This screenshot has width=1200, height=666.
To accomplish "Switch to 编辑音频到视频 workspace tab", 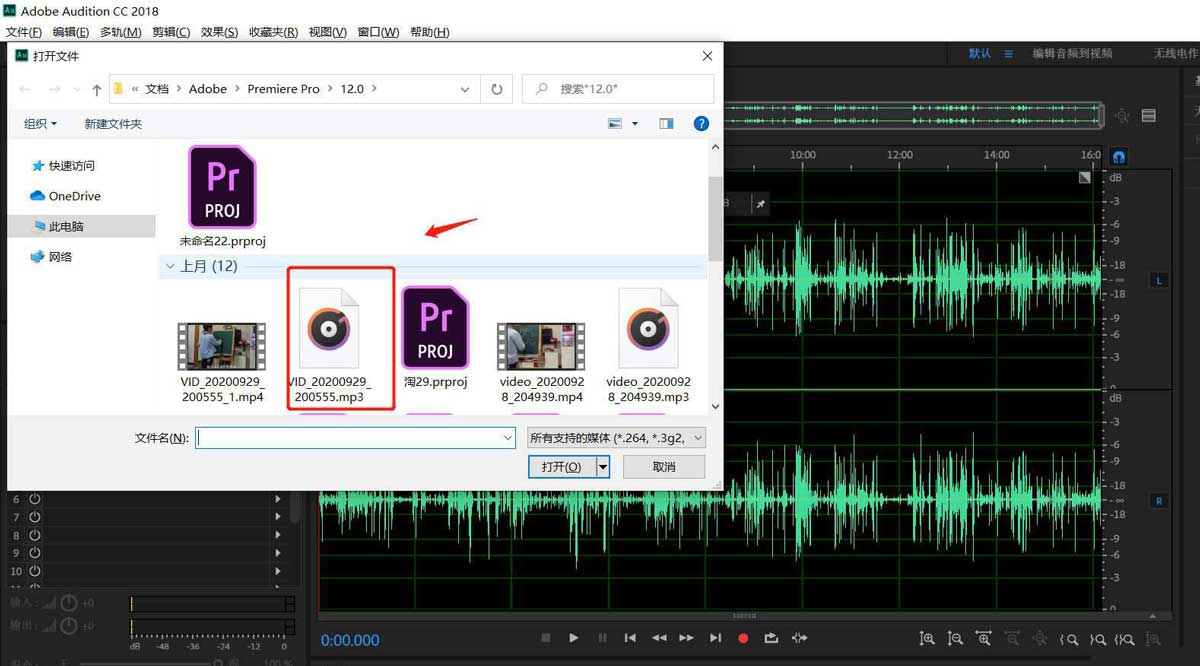I will 1072,53.
